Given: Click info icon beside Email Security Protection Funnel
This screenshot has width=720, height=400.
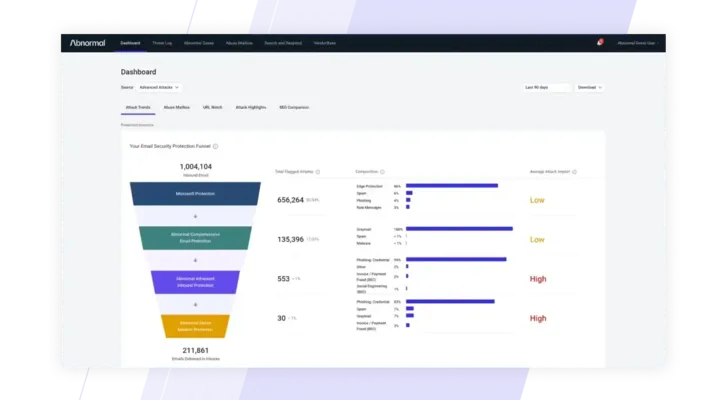Looking at the screenshot, I should pos(215,146).
